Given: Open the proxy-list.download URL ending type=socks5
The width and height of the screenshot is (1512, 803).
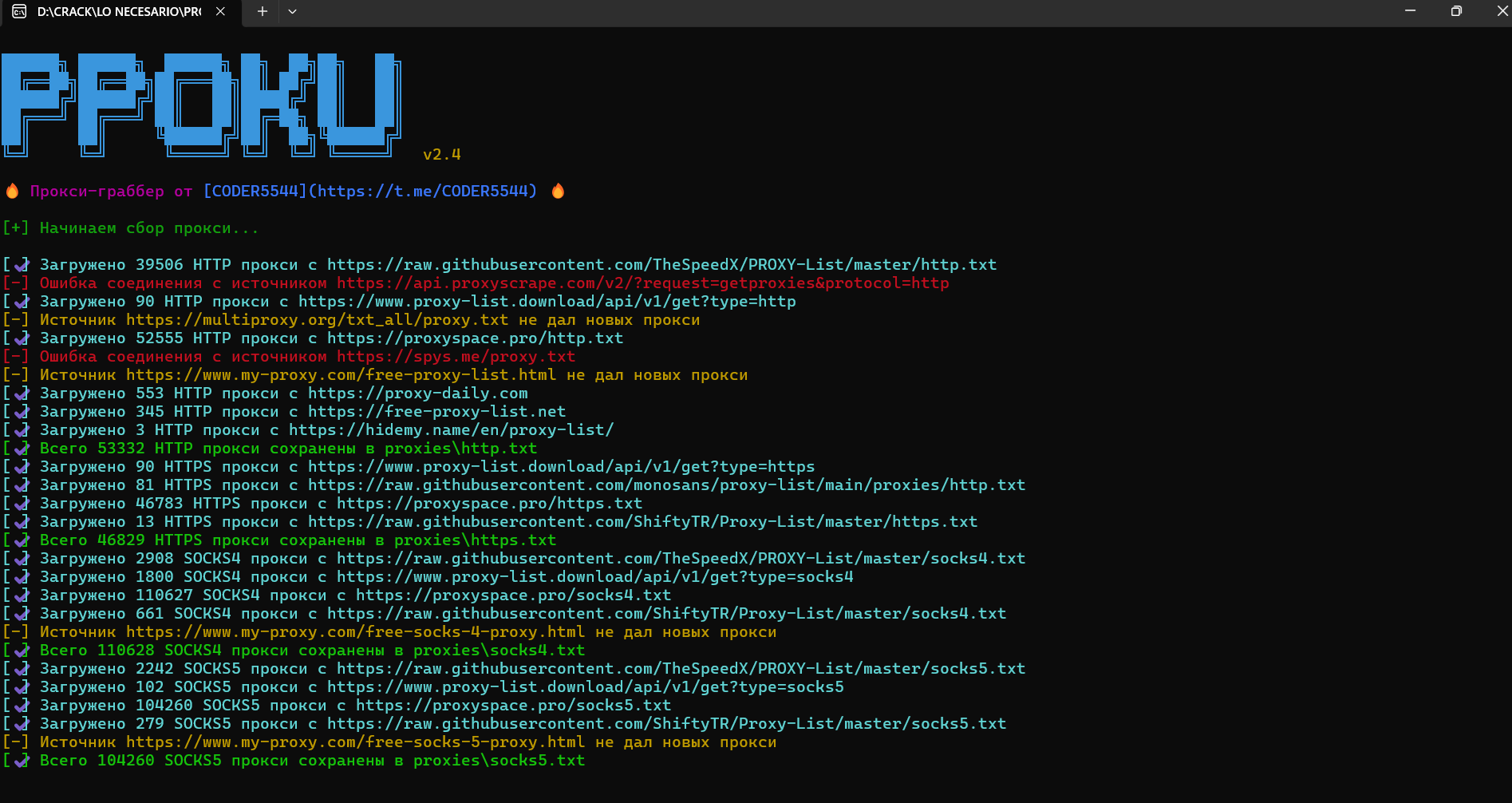Looking at the screenshot, I should 585,686.
